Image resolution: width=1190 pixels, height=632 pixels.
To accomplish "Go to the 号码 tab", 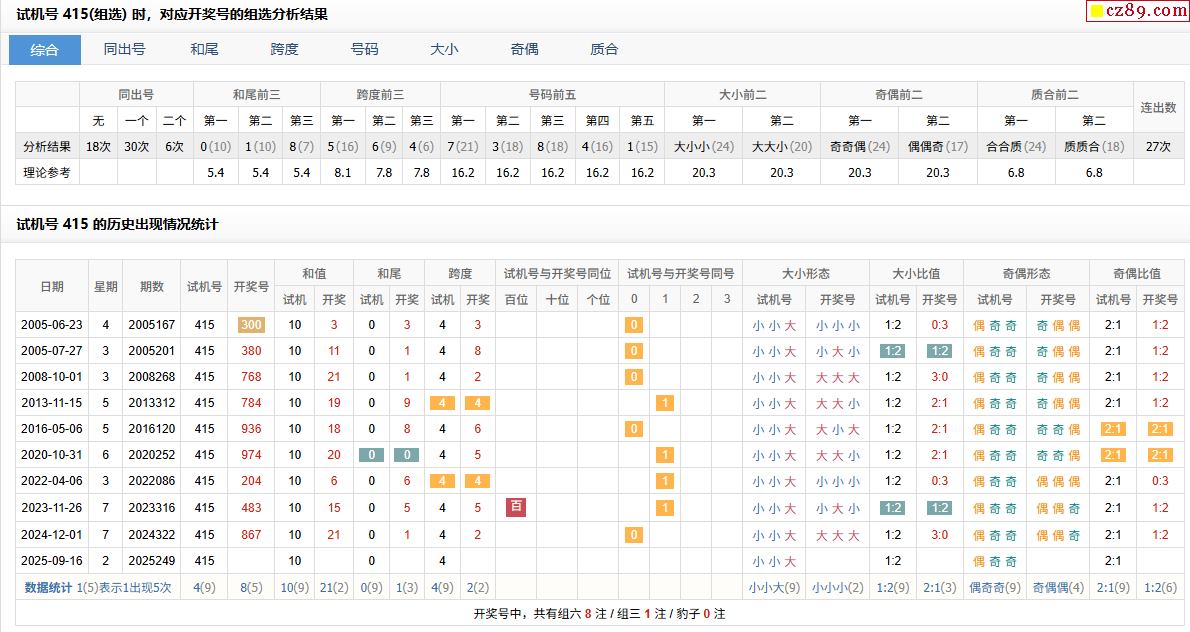I will [365, 50].
